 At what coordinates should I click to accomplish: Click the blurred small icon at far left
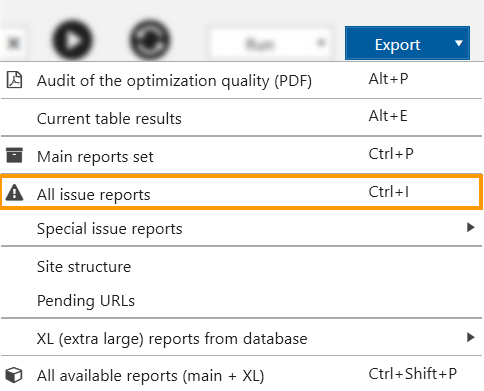(13, 43)
